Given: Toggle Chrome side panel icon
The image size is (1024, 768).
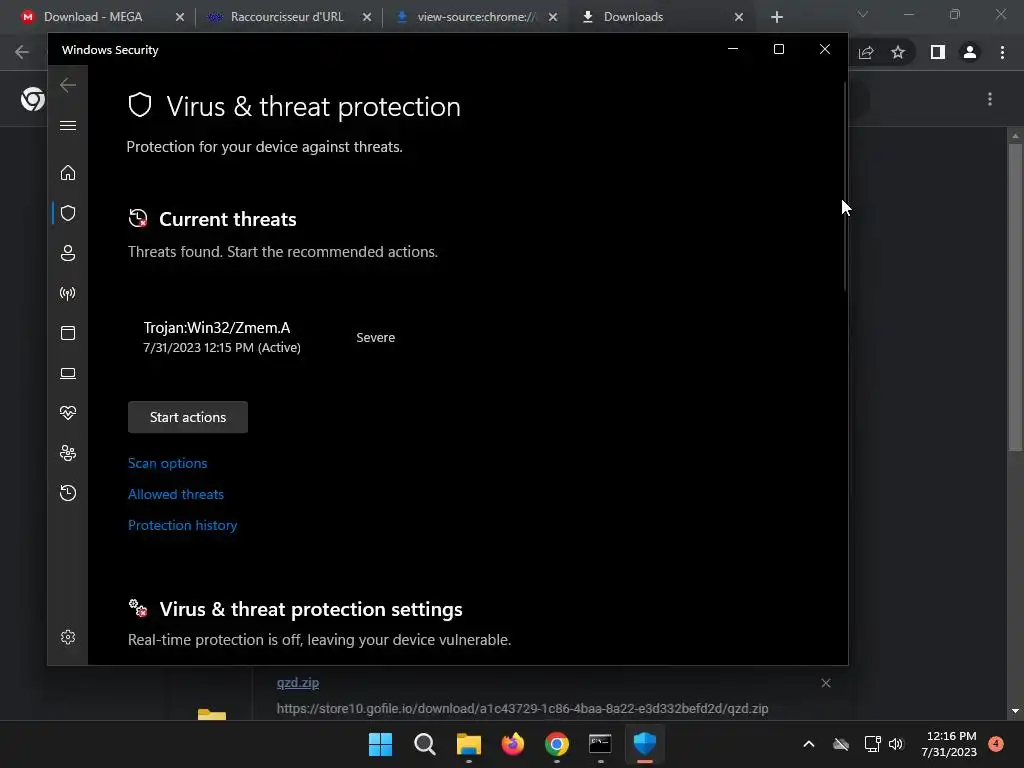Looking at the screenshot, I should point(938,52).
